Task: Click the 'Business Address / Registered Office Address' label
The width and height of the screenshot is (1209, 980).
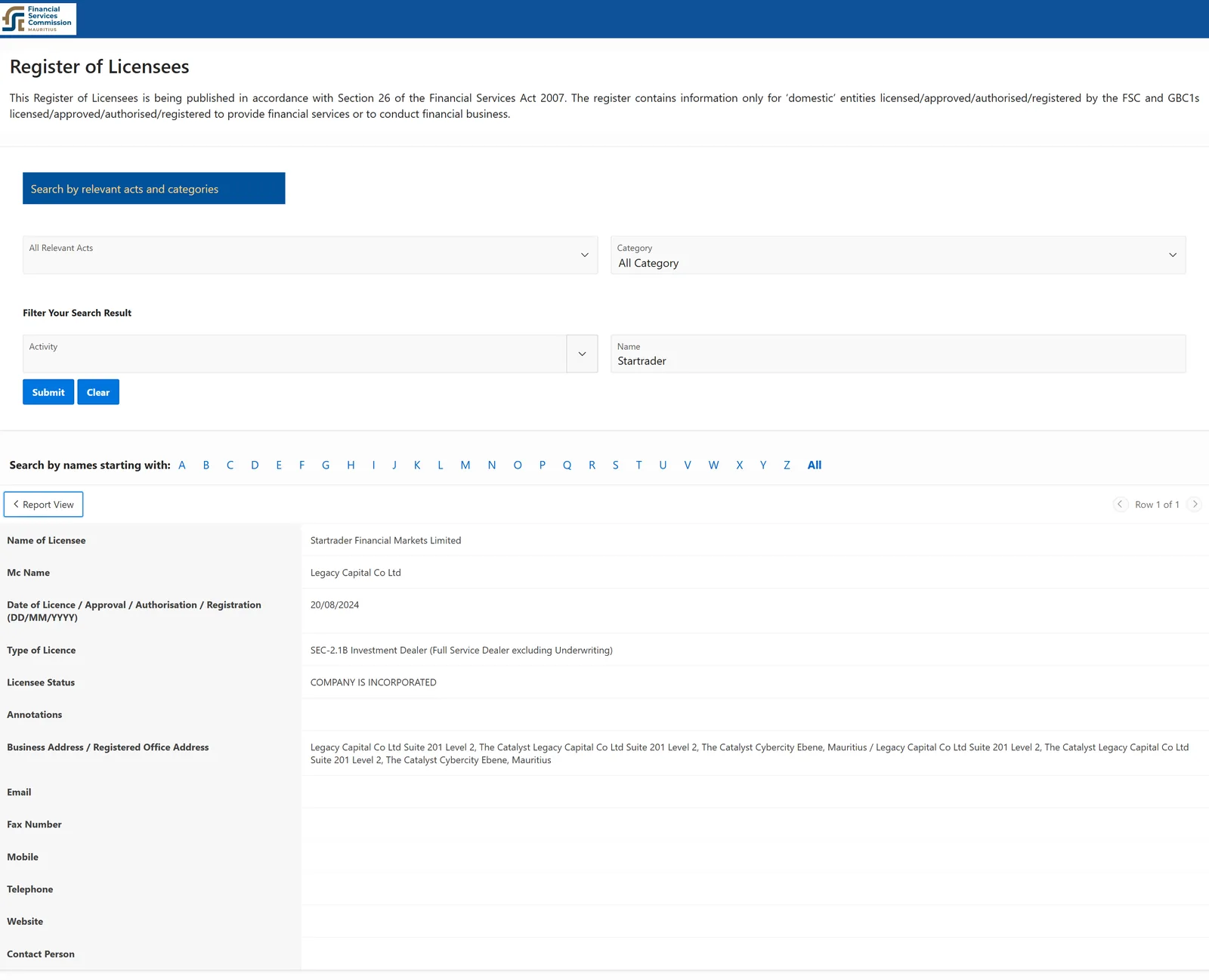Action: coord(108,747)
